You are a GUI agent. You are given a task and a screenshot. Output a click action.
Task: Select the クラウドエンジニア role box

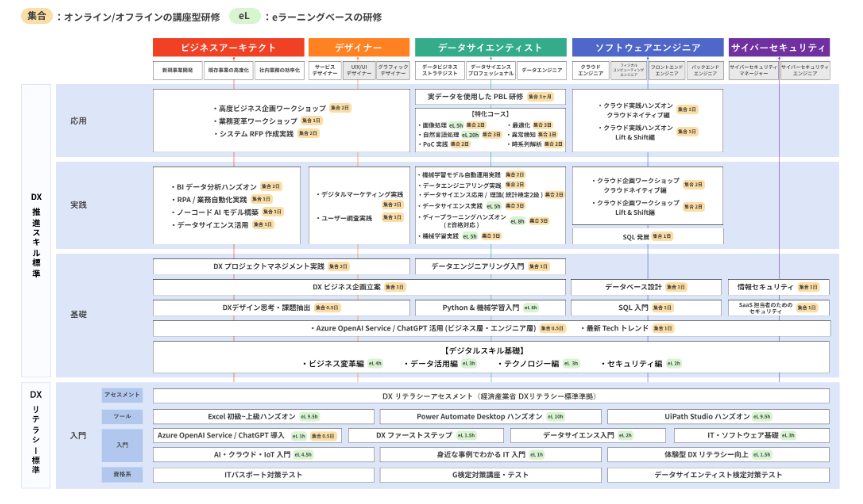pos(592,70)
